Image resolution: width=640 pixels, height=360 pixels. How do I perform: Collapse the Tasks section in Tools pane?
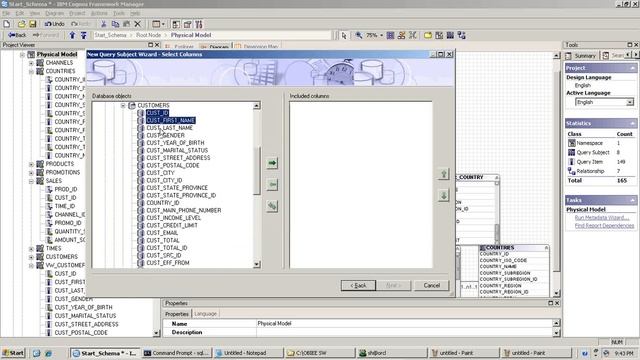632,200
